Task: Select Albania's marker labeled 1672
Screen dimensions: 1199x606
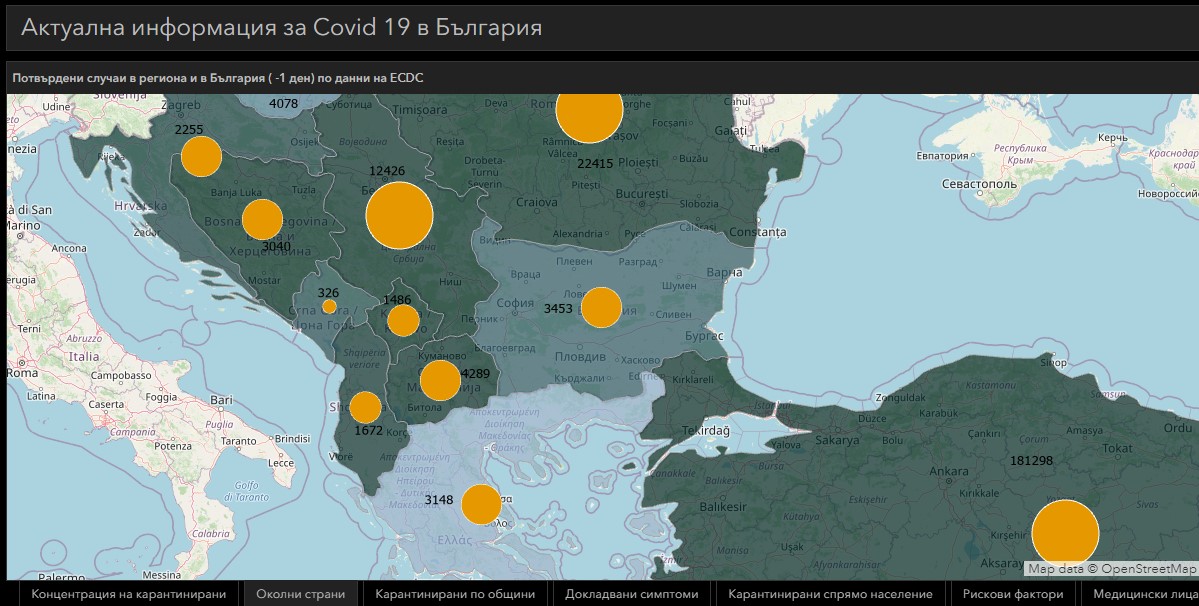Action: coord(365,407)
